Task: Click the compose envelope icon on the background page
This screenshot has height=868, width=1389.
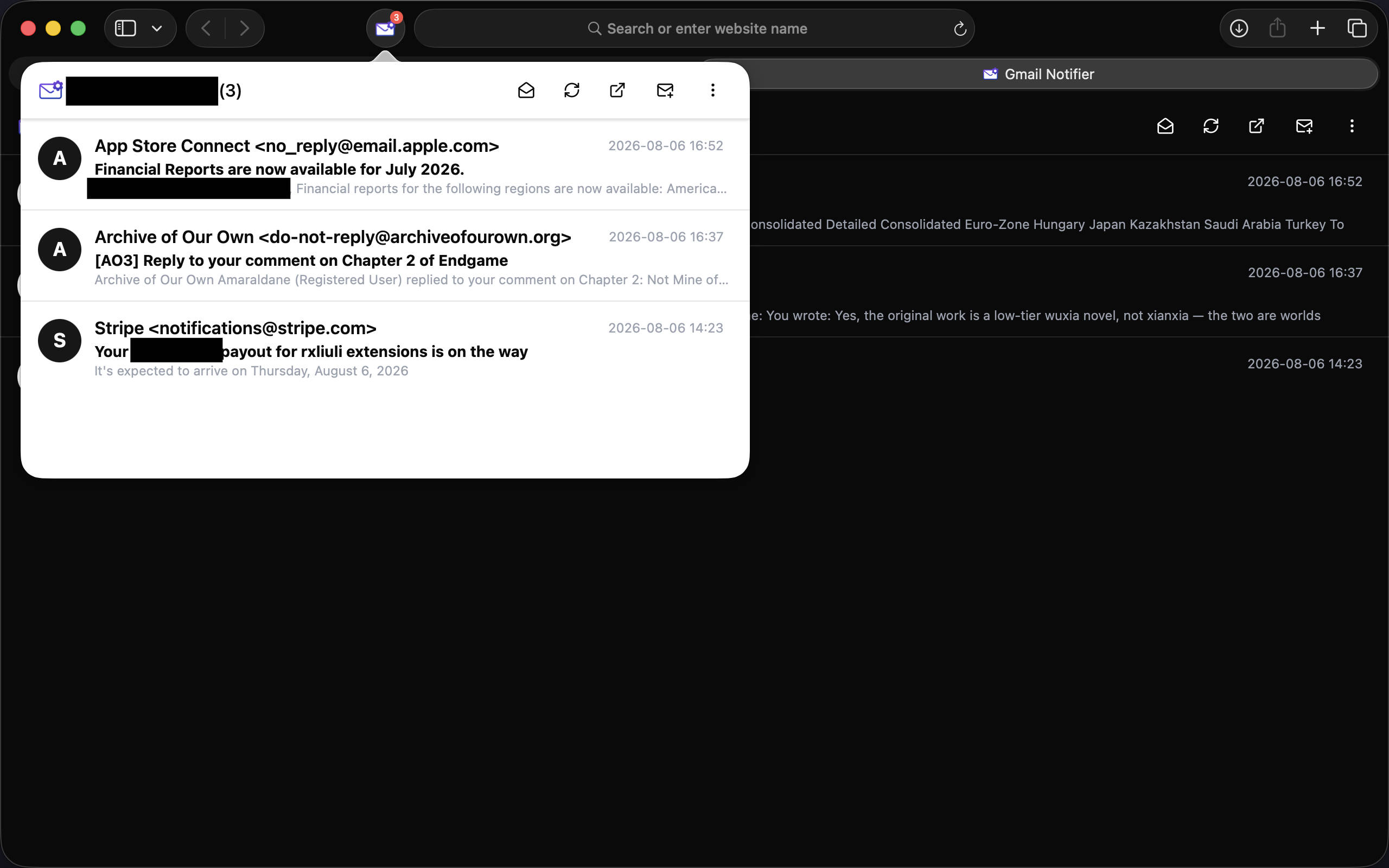Action: tap(1304, 126)
